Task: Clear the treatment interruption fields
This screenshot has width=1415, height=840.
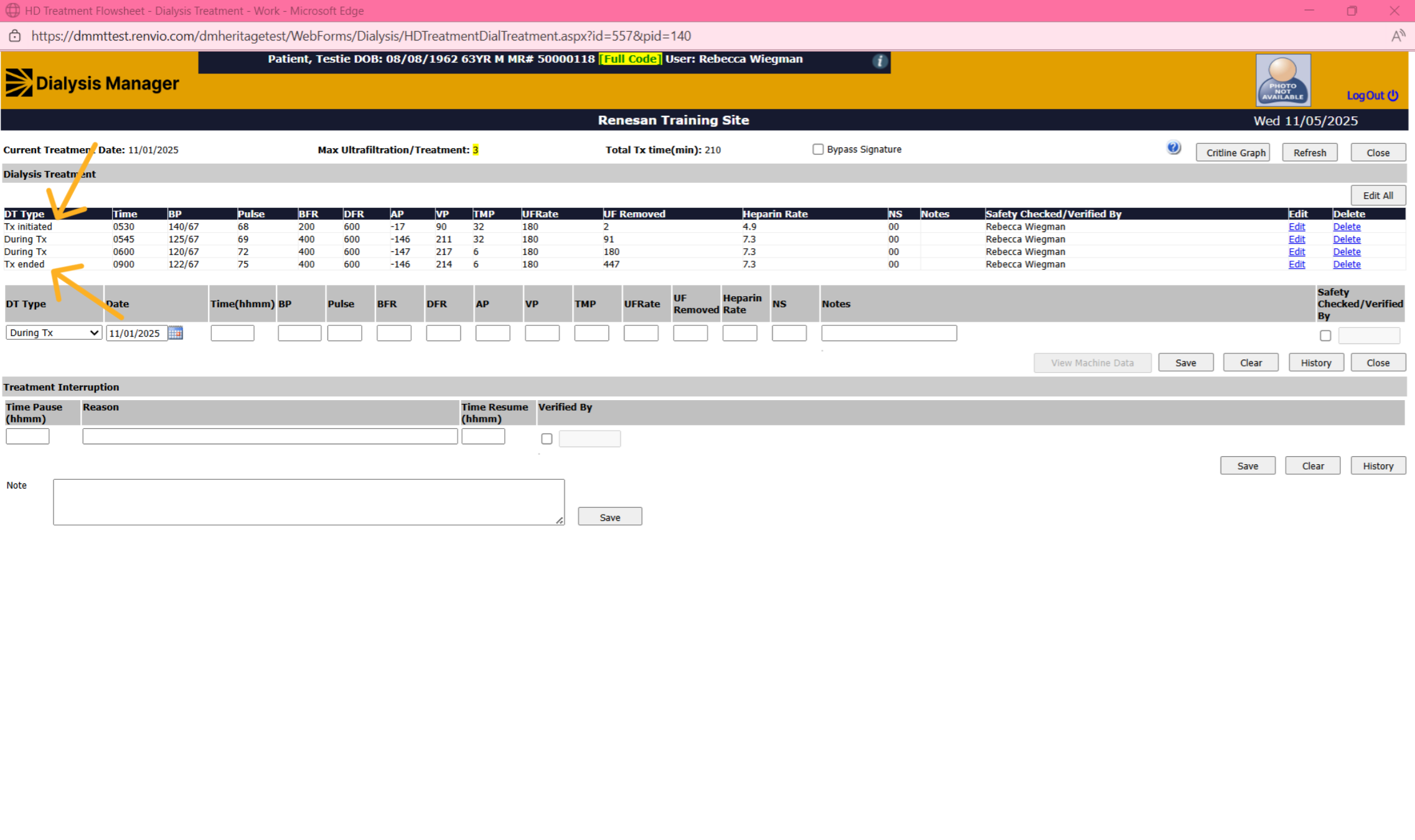Action: [1313, 465]
